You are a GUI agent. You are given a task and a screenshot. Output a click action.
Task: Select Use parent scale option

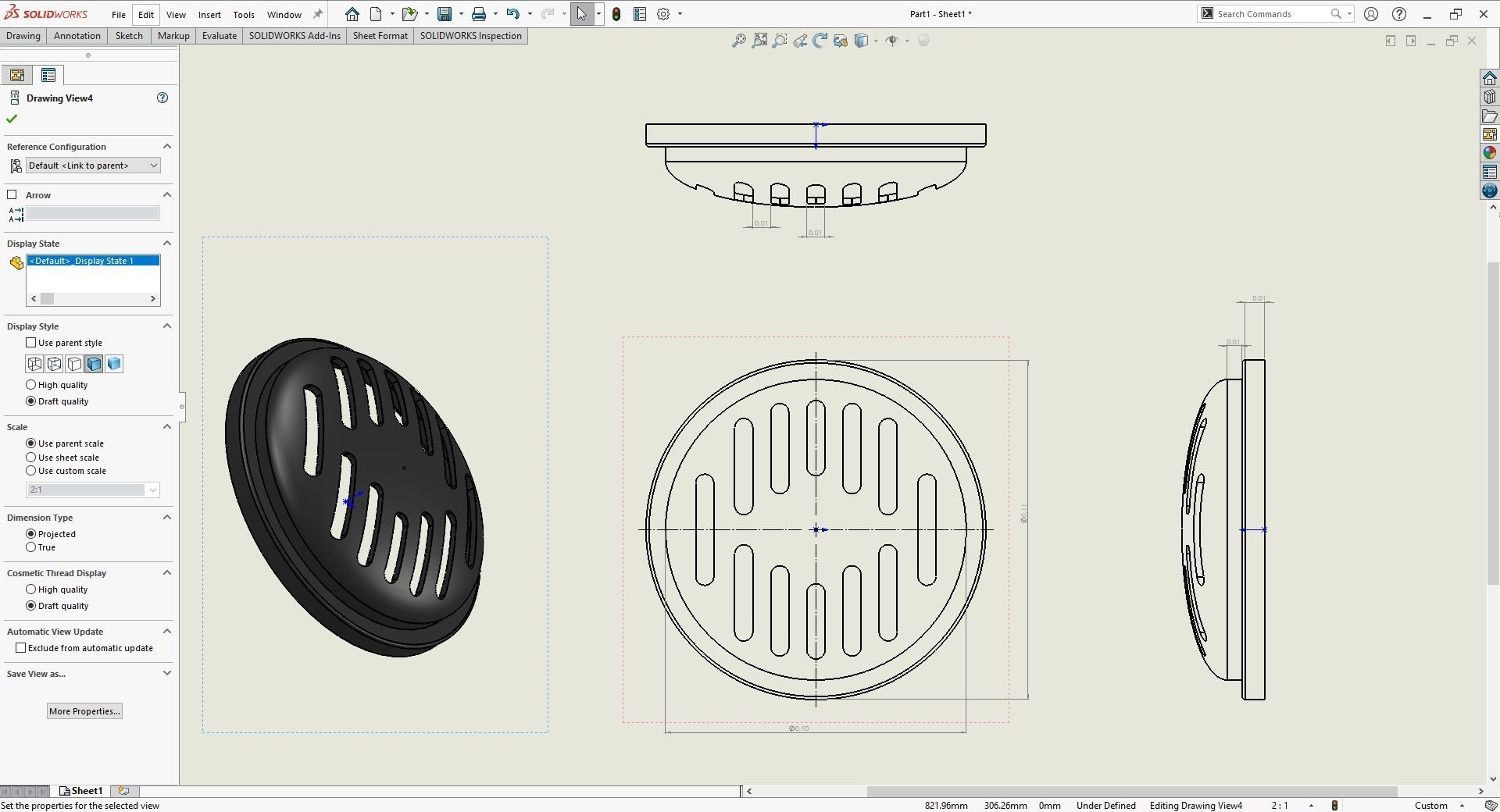click(x=31, y=443)
